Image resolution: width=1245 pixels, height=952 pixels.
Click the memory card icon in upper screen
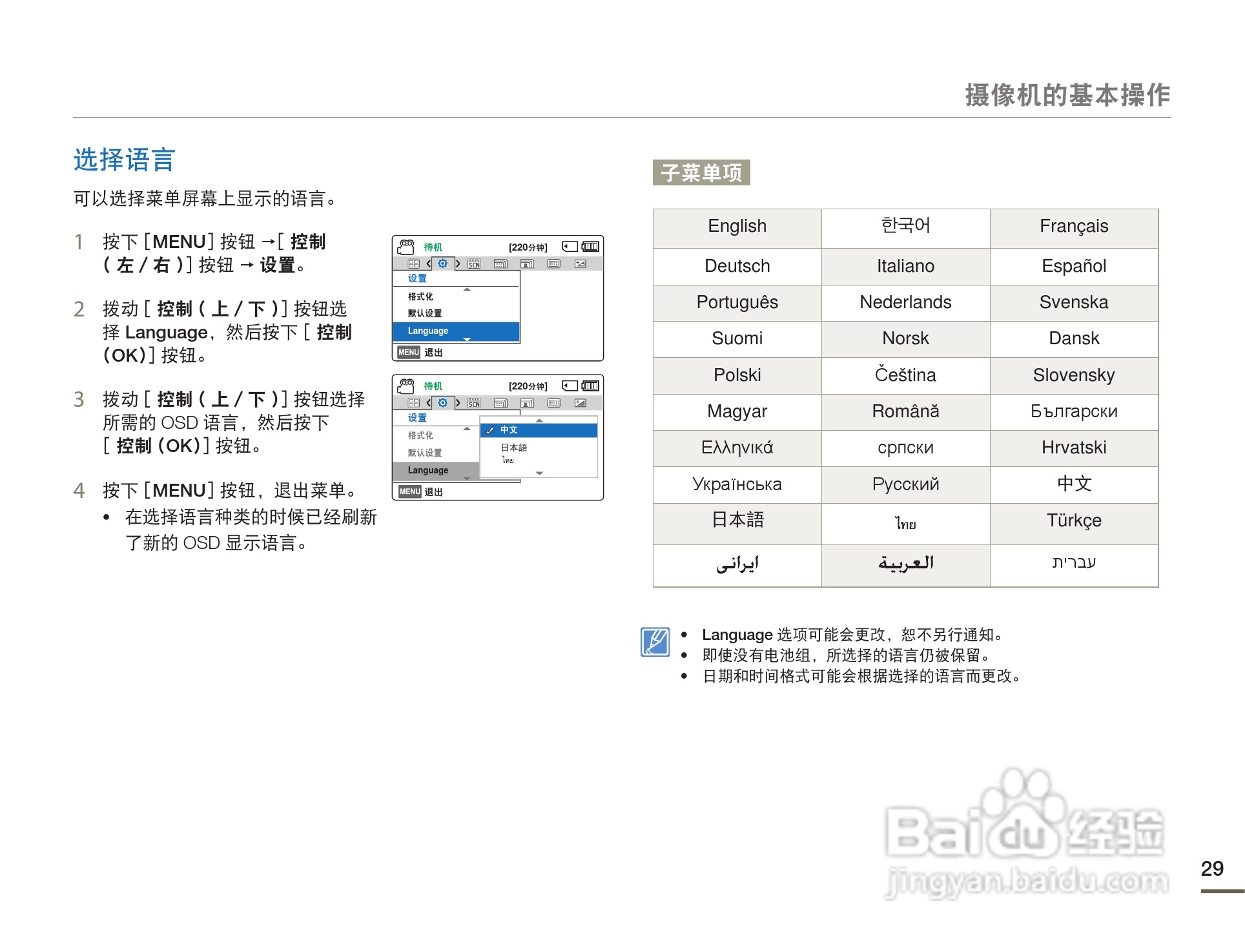pyautogui.click(x=570, y=246)
